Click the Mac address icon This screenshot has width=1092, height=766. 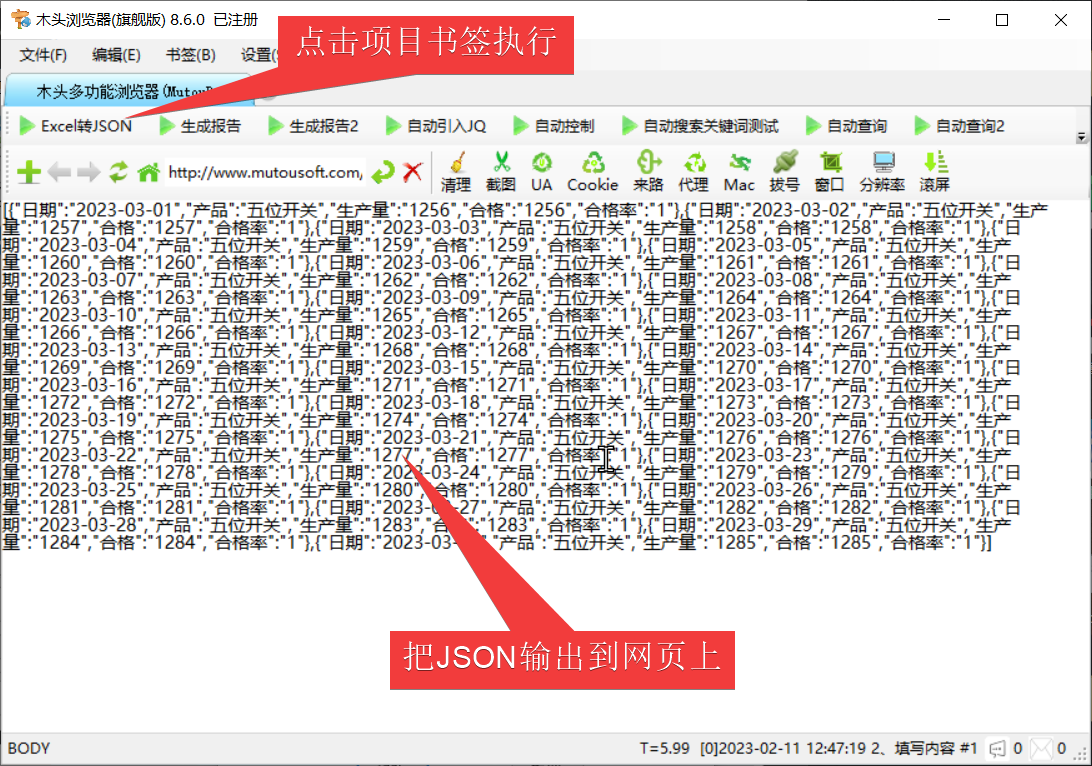tap(739, 171)
